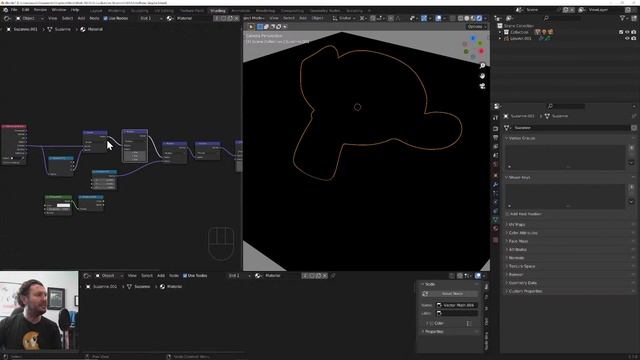Expand the Custom Properties panel
This screenshot has height=360, width=640.
(x=570, y=291)
